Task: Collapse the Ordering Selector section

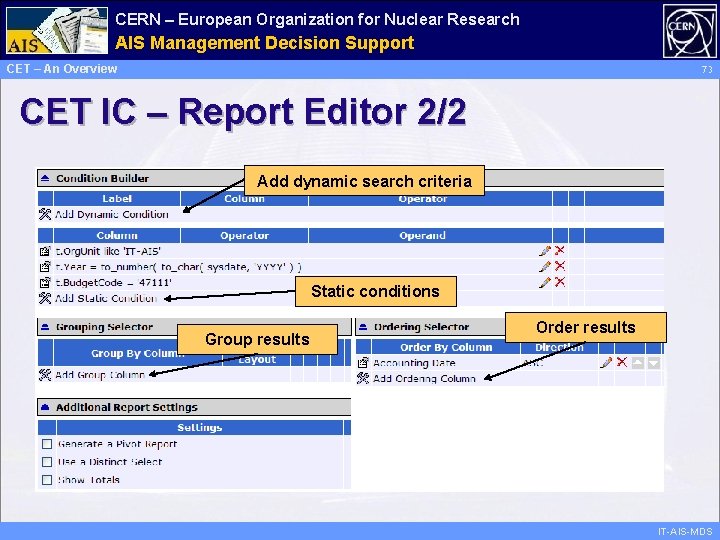Action: point(363,327)
